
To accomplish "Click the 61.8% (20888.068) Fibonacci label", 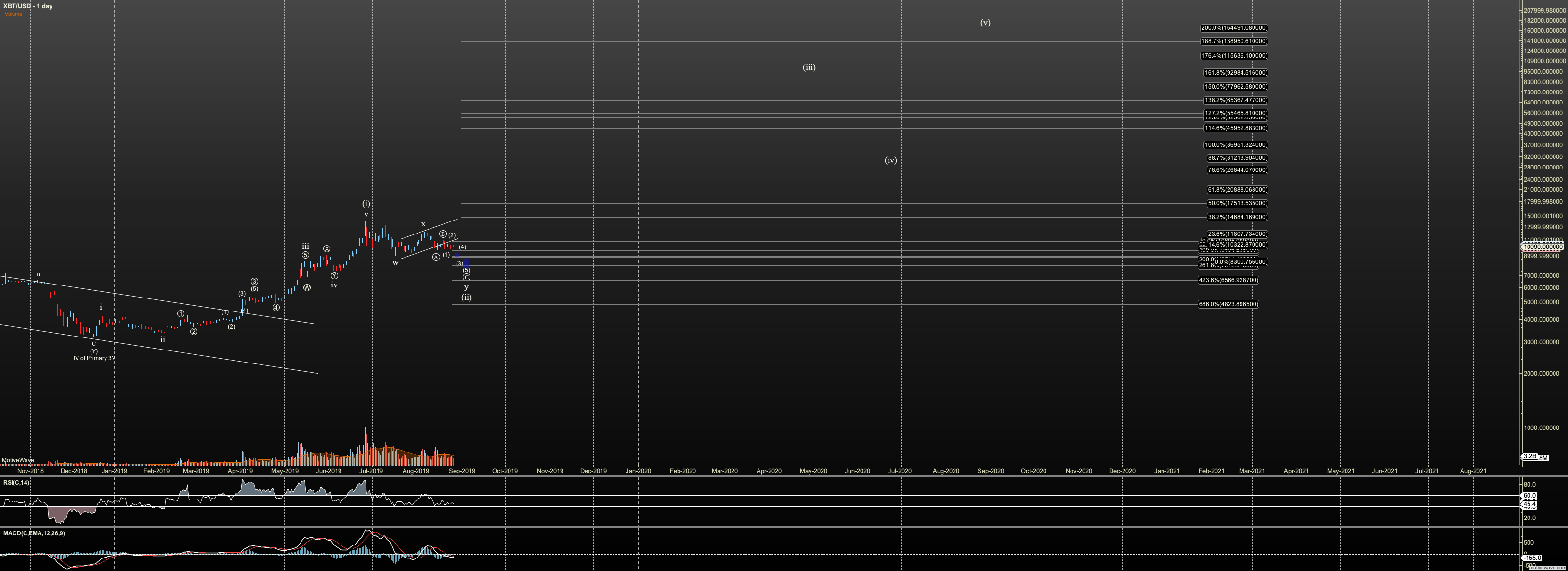I will pyautogui.click(x=1238, y=190).
